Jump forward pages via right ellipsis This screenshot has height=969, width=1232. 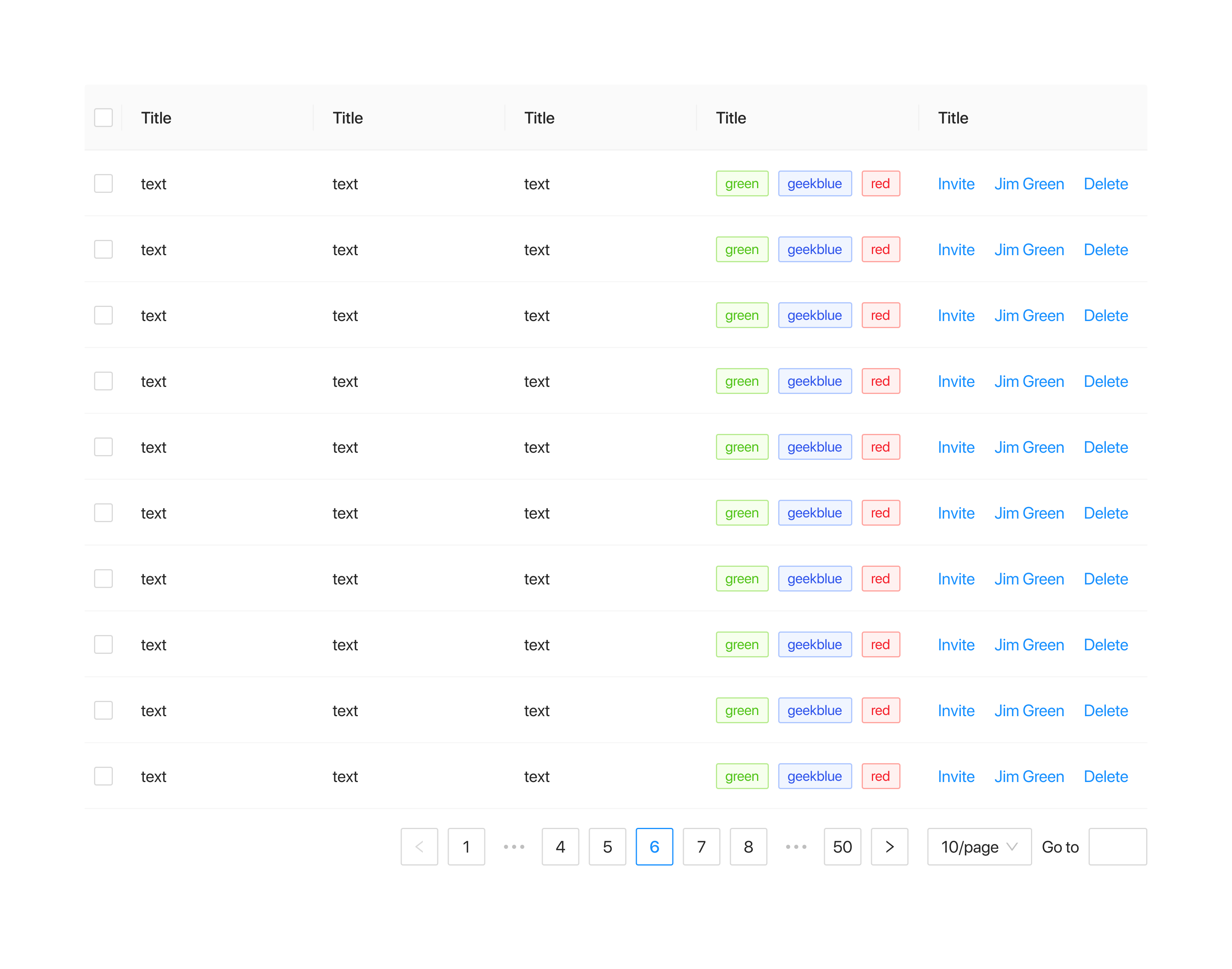coord(795,846)
